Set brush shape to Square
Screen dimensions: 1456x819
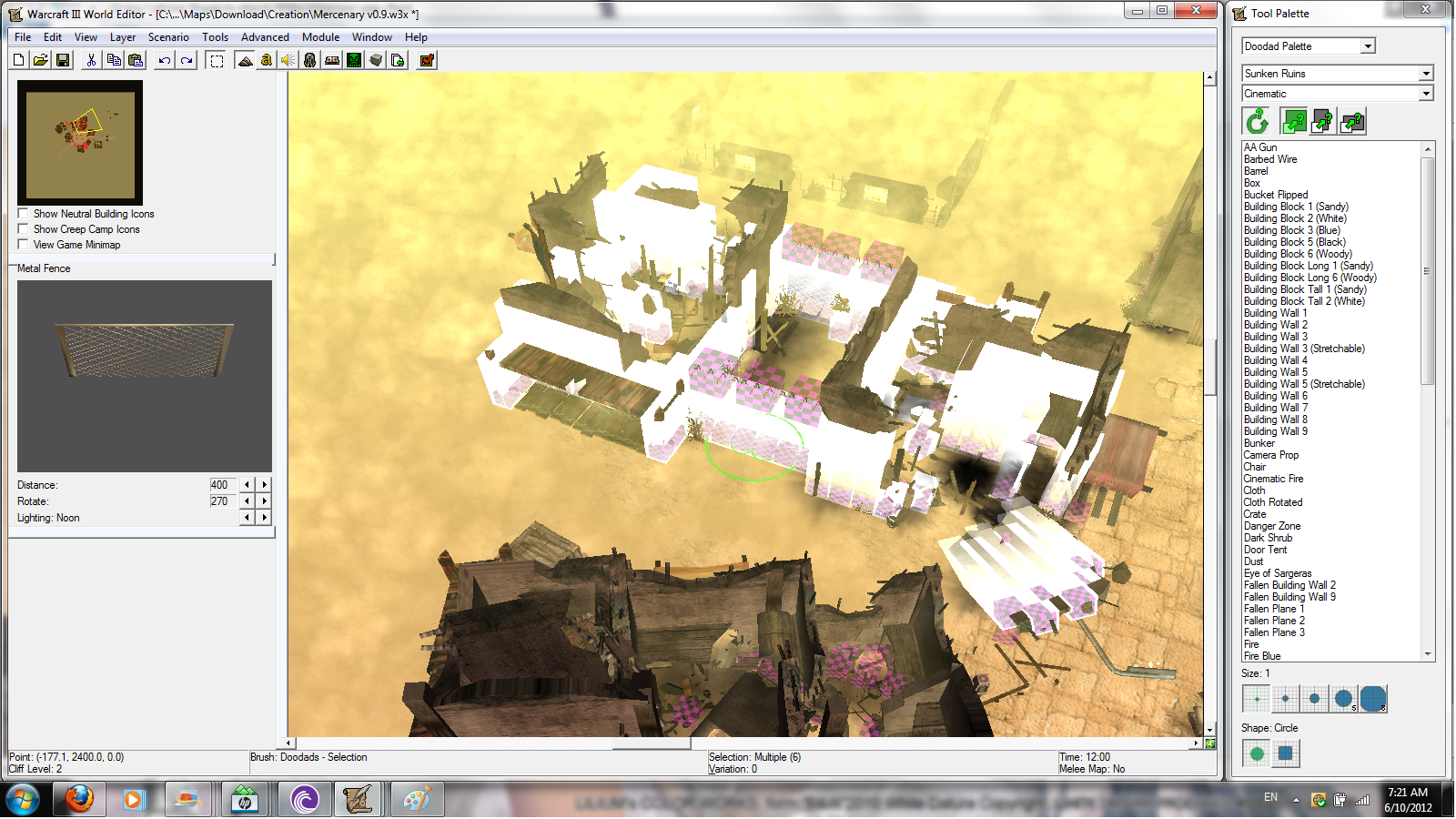point(1285,753)
